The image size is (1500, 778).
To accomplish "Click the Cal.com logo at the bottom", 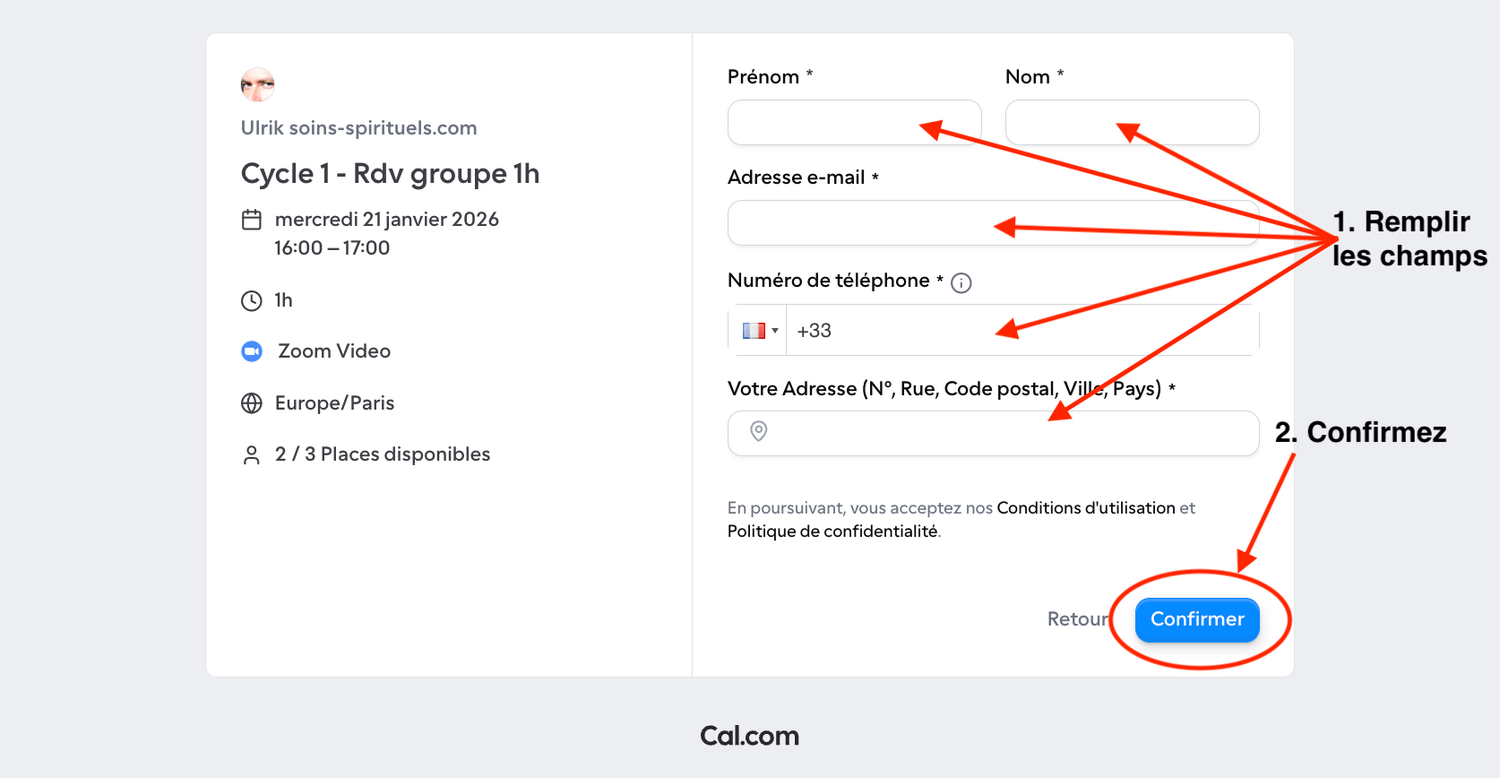I will point(749,737).
